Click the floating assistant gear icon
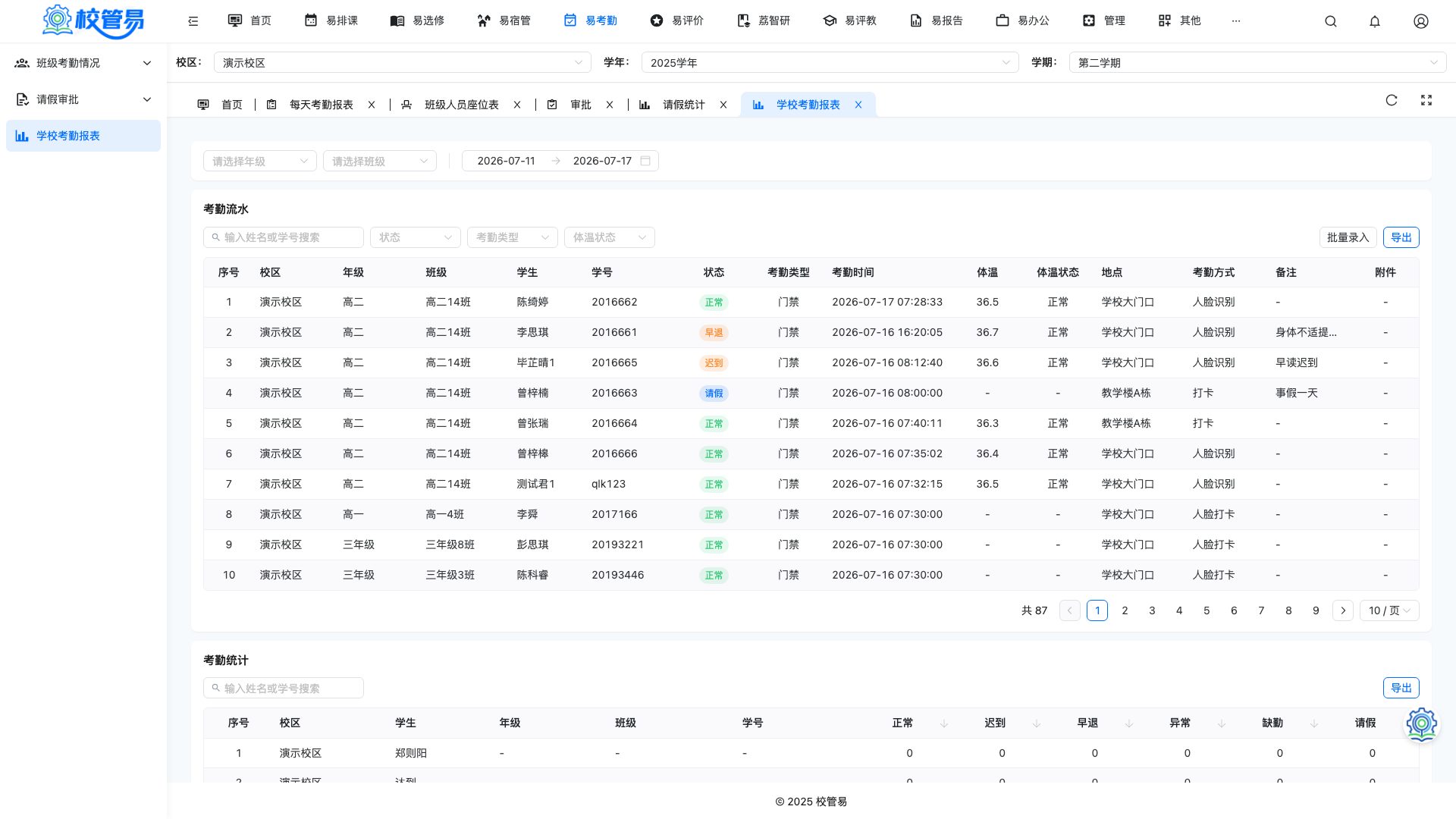Image resolution: width=1456 pixels, height=819 pixels. tap(1422, 724)
